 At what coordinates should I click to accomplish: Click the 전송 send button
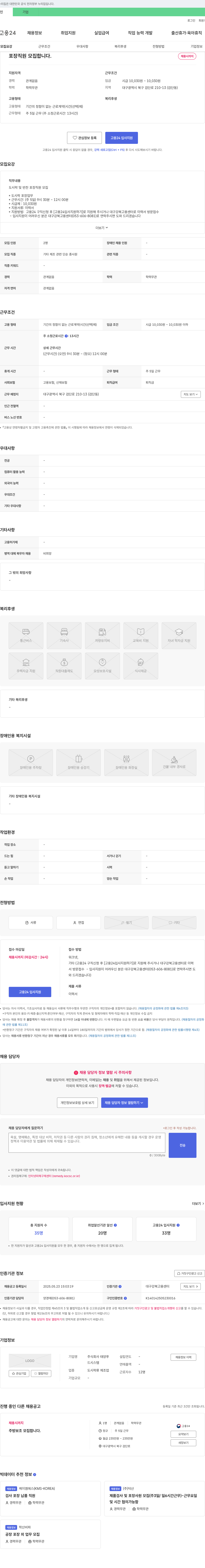[183, 1145]
